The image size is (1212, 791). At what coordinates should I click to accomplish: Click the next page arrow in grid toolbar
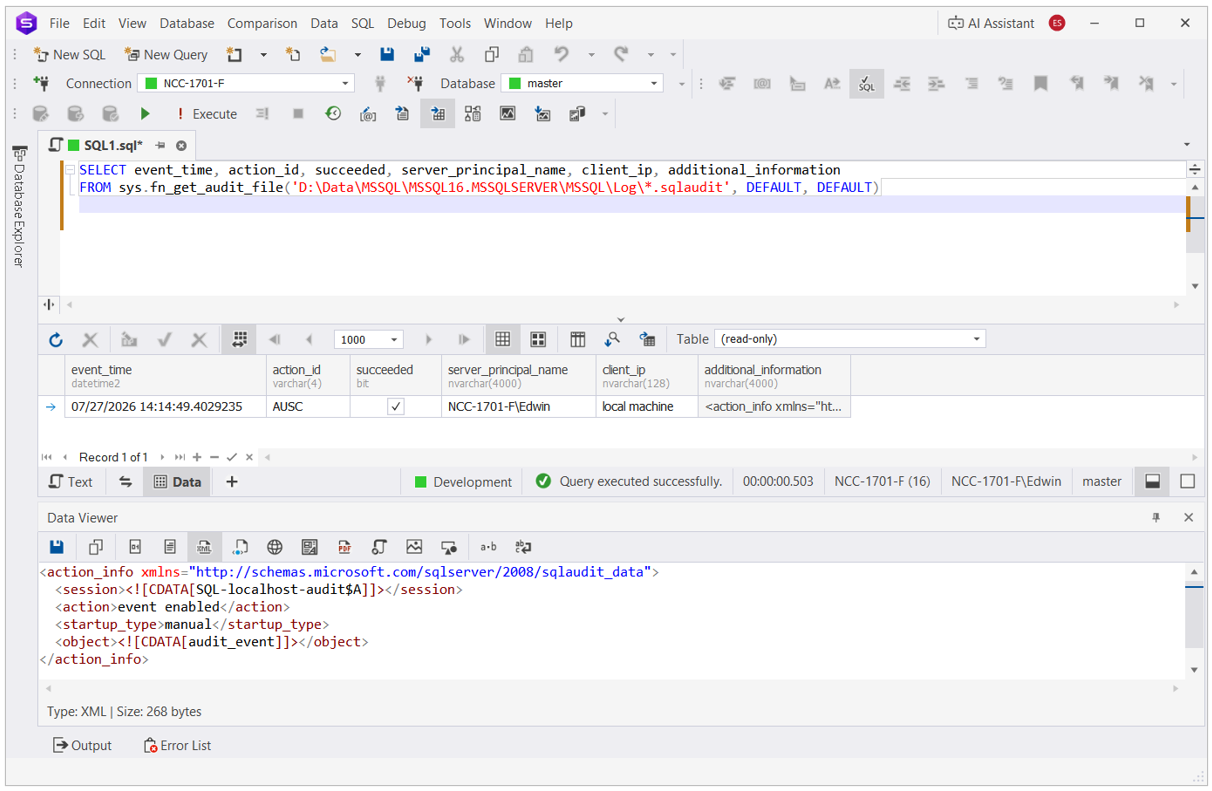pos(429,340)
